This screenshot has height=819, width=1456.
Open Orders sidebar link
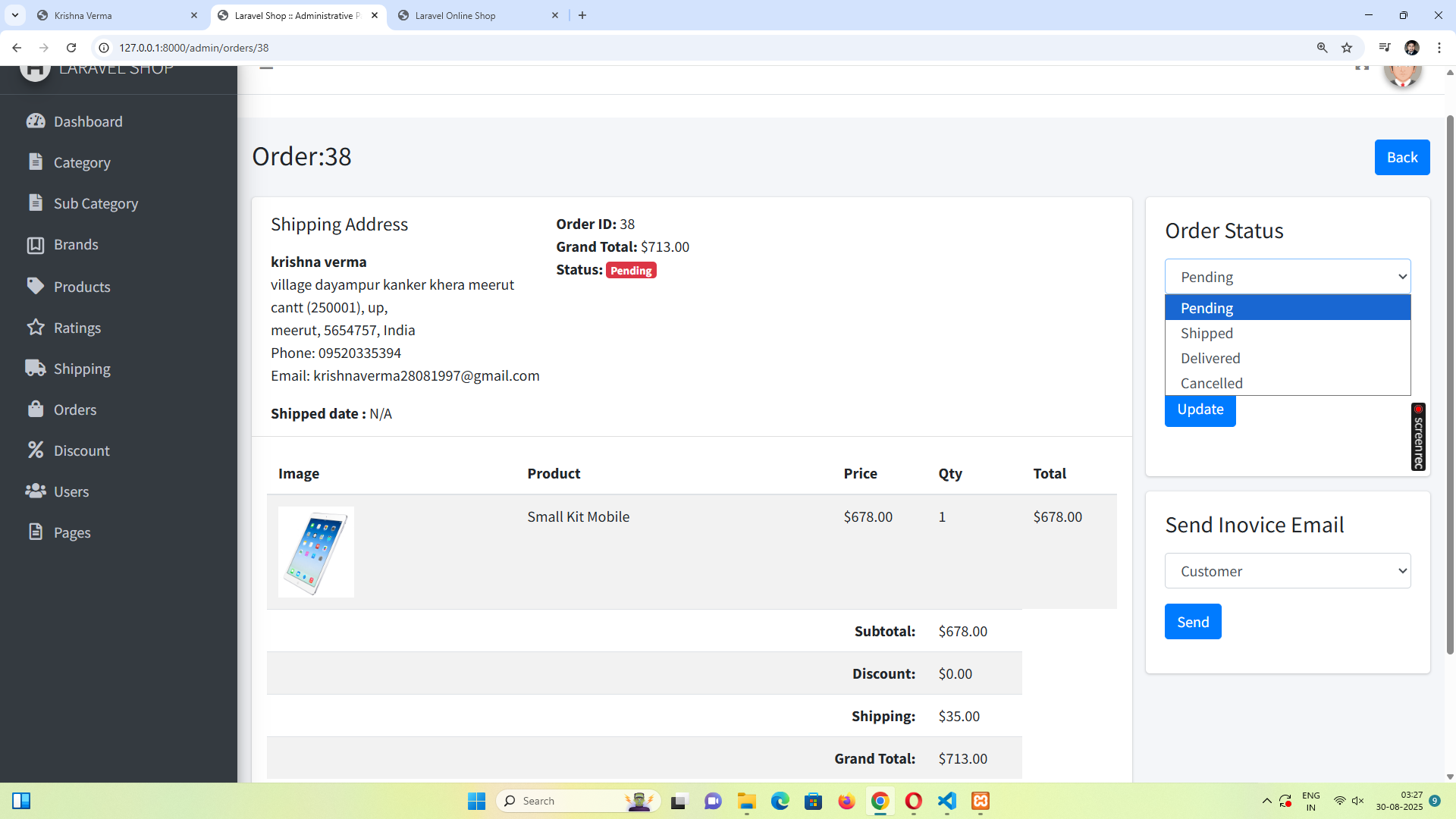[75, 409]
